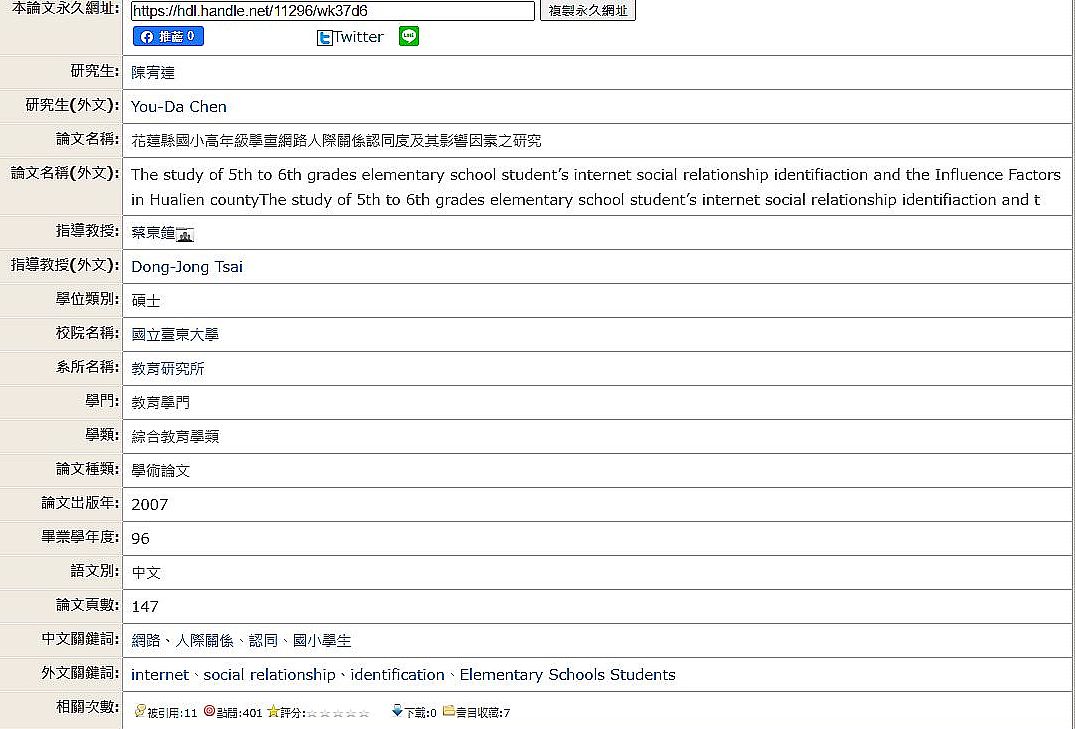Click the keyword 'Elementary Schools Students'
This screenshot has height=729, width=1075.
(567, 675)
